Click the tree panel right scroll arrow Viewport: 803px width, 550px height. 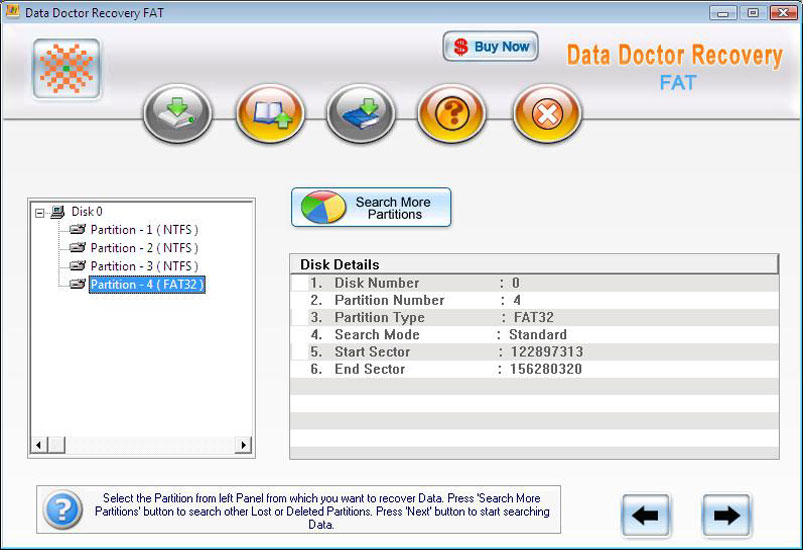tap(243, 445)
